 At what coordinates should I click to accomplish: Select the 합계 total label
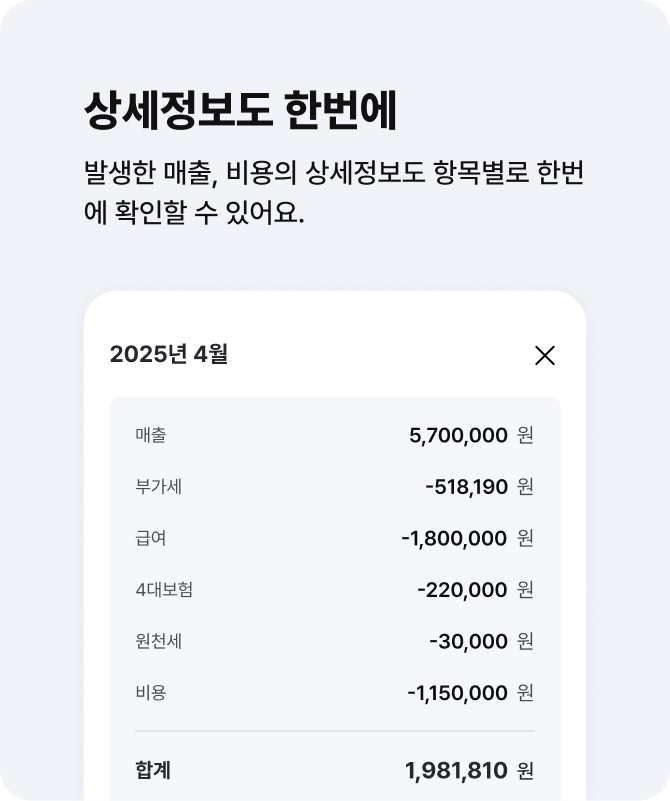[153, 770]
